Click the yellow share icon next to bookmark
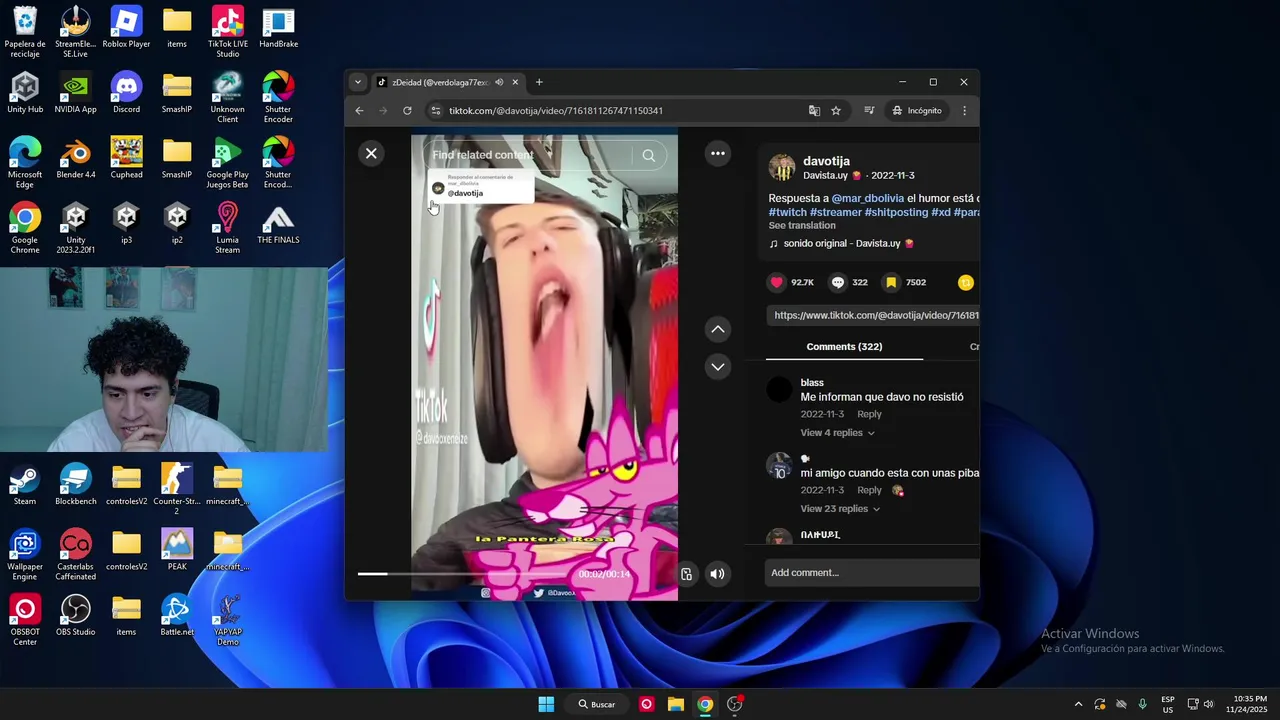This screenshot has height=720, width=1280. click(965, 282)
